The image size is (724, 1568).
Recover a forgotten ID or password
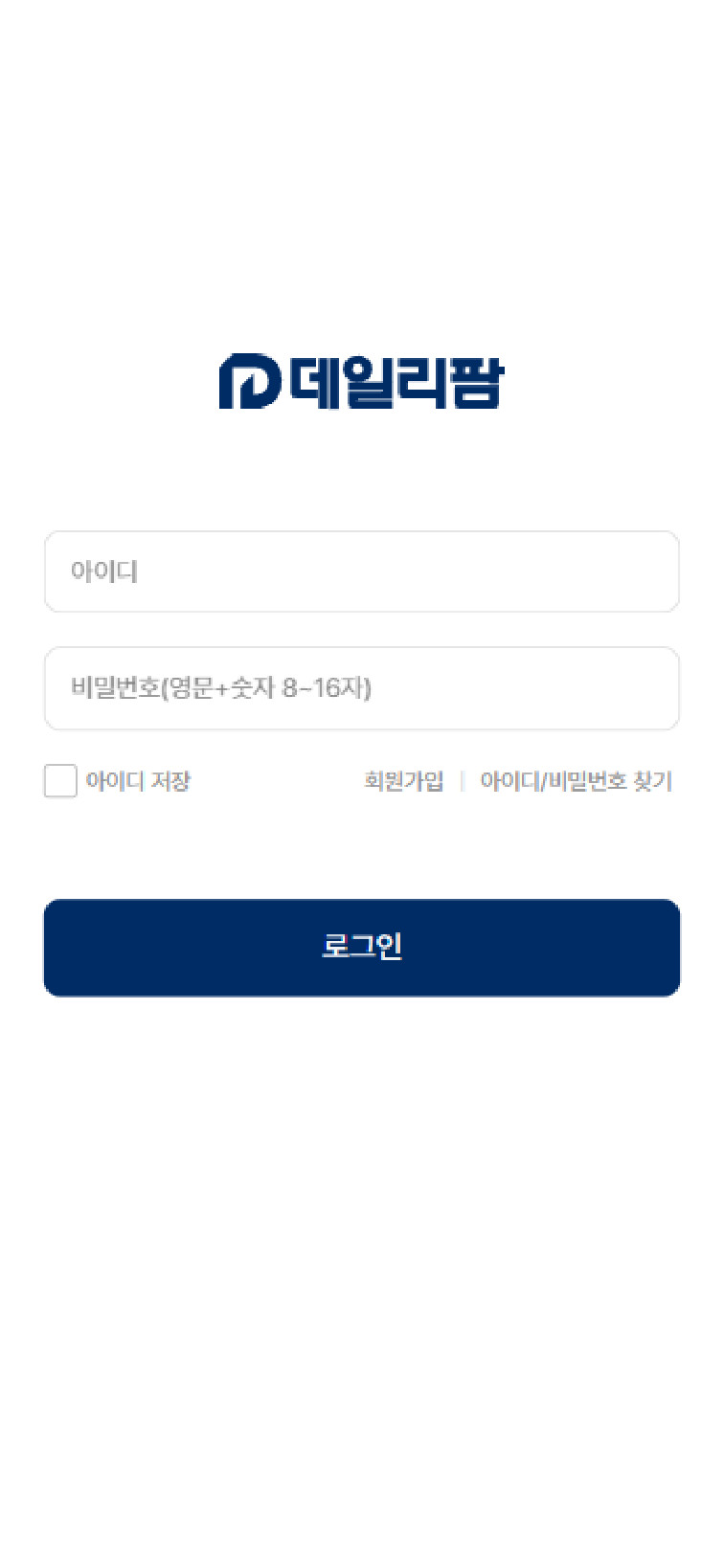click(576, 781)
